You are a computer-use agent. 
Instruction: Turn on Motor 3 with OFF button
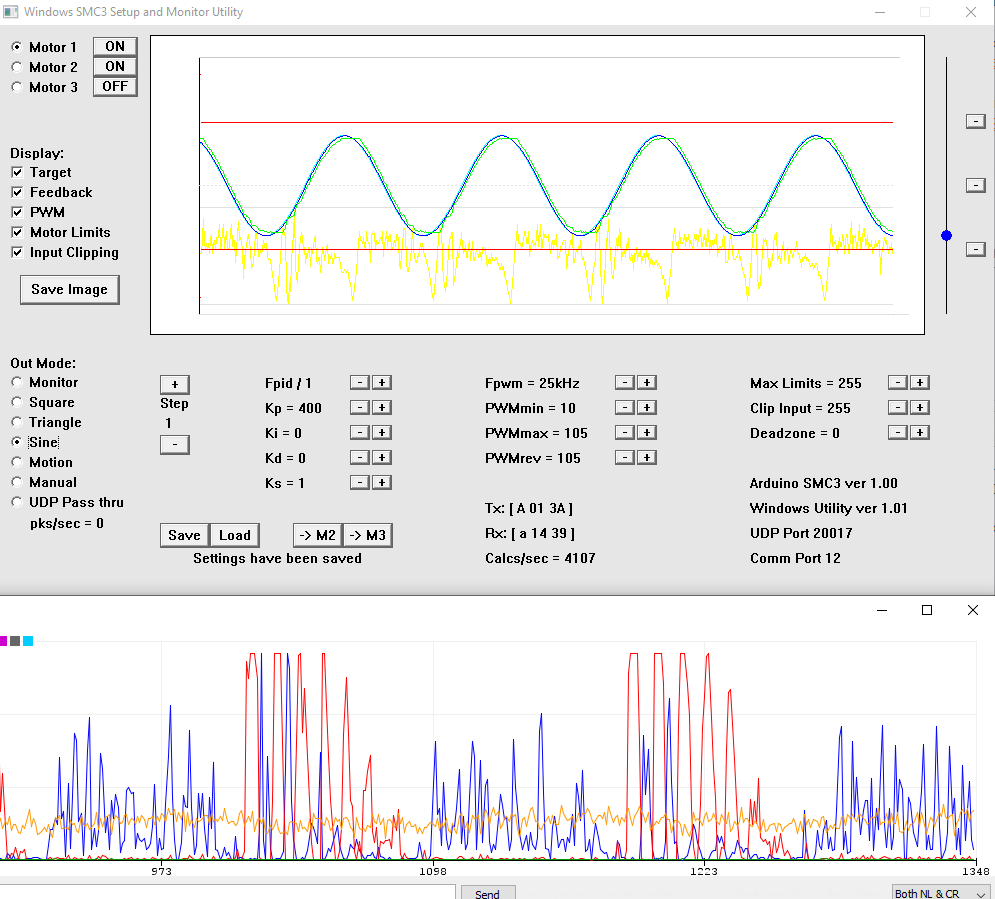(115, 87)
